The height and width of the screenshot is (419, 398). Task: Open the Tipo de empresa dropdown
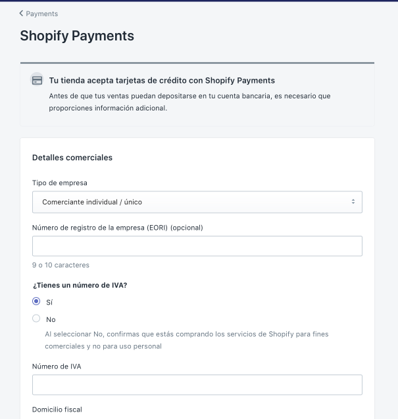197,202
